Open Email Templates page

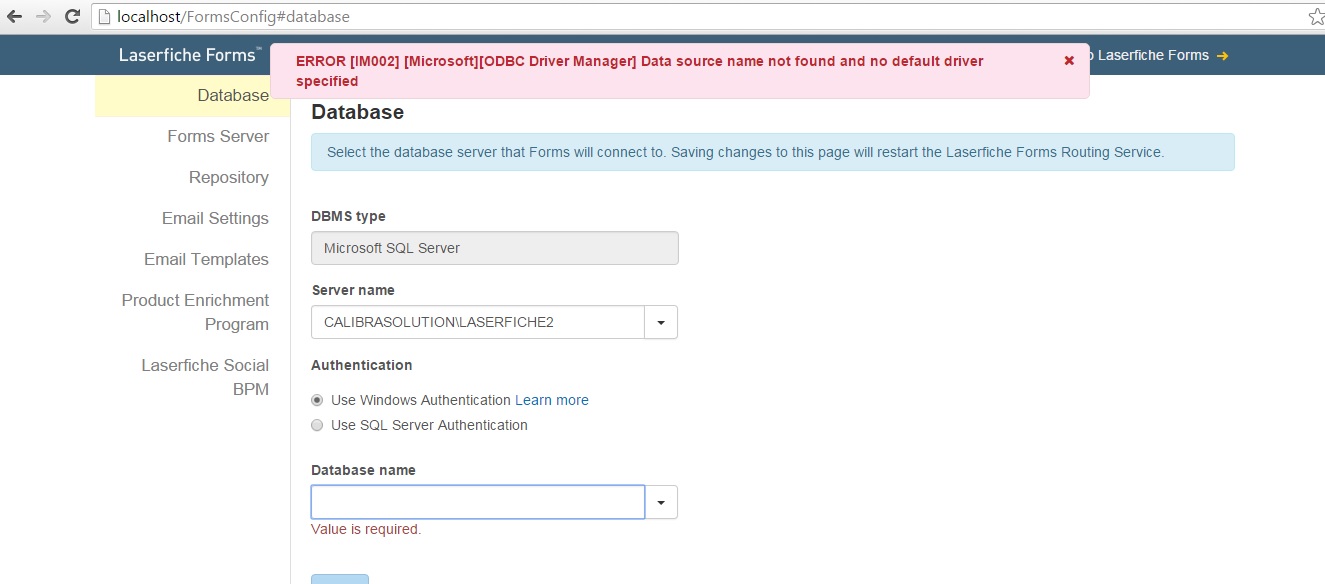tap(206, 259)
